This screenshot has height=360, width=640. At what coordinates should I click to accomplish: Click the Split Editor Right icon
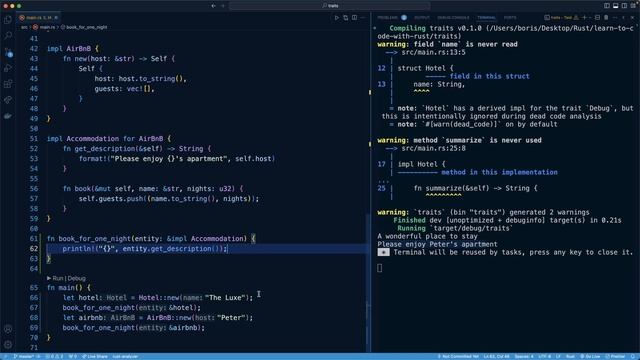pos(354,18)
